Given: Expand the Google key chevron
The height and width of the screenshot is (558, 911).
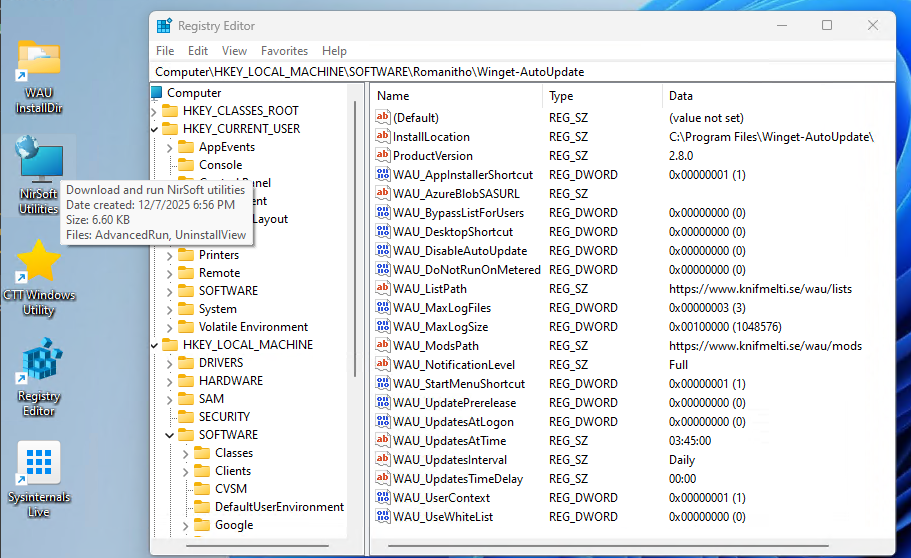Looking at the screenshot, I should [185, 525].
